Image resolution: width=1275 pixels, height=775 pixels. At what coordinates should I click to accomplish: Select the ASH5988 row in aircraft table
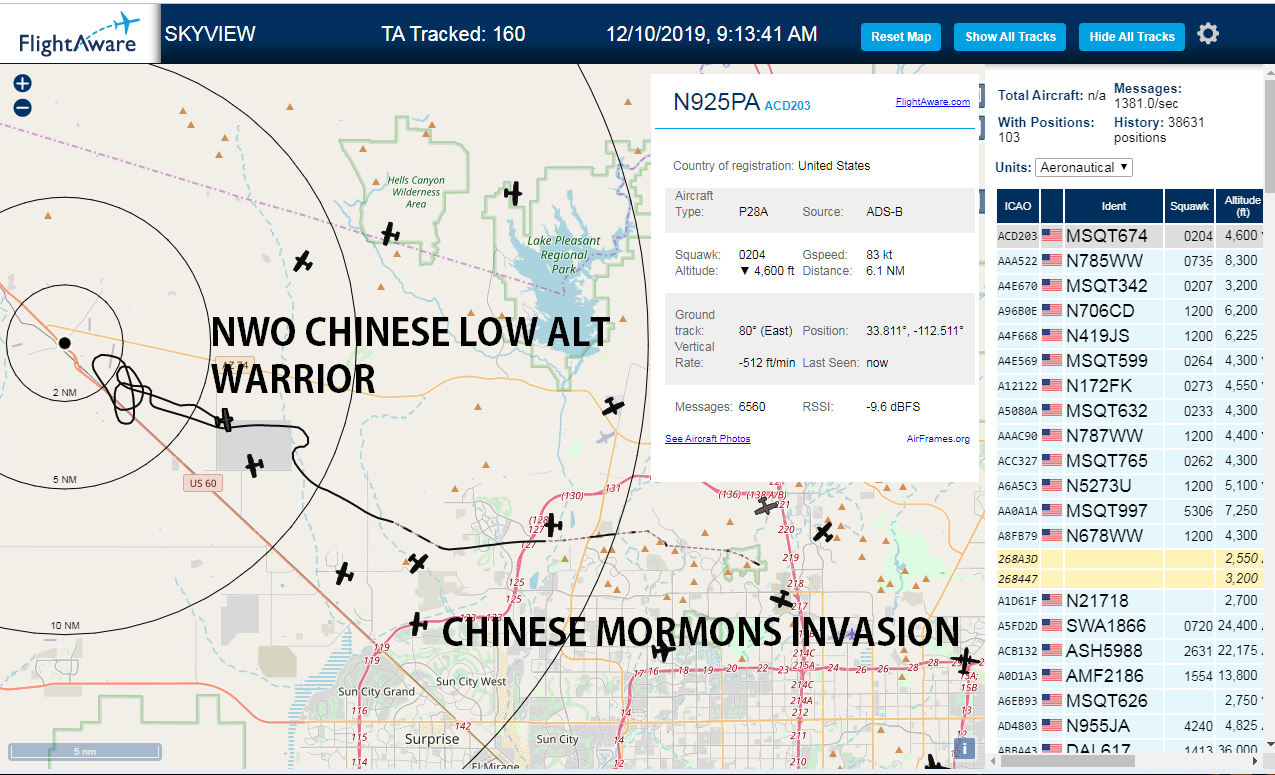coord(1131,651)
